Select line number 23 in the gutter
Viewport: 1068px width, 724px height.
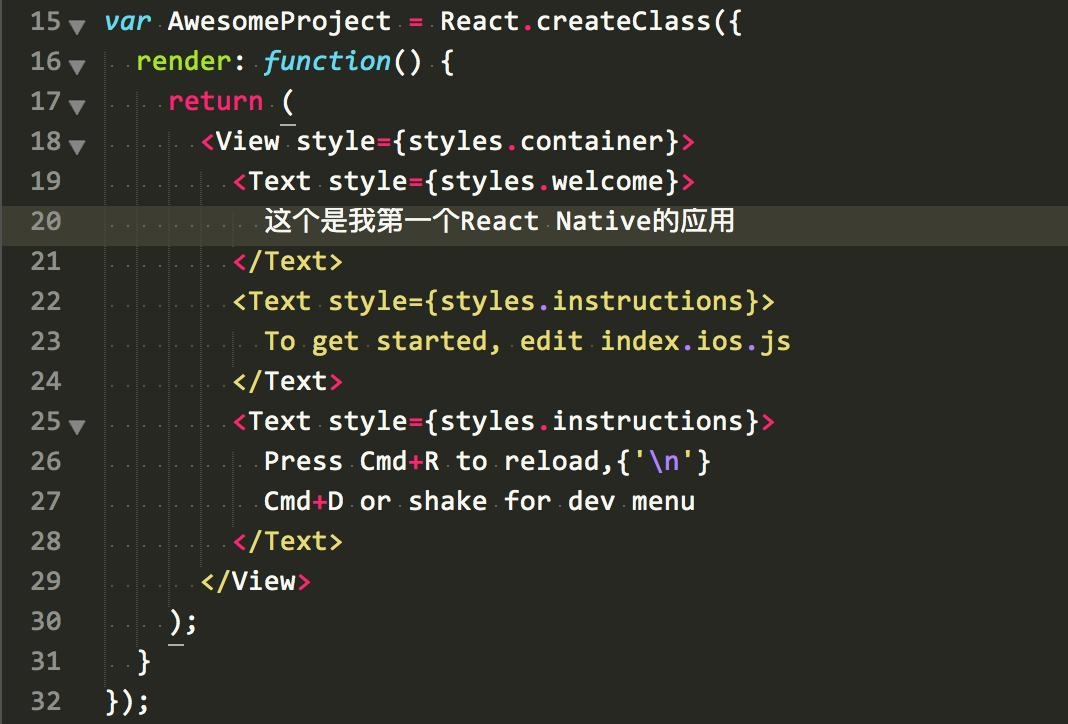[x=45, y=341]
